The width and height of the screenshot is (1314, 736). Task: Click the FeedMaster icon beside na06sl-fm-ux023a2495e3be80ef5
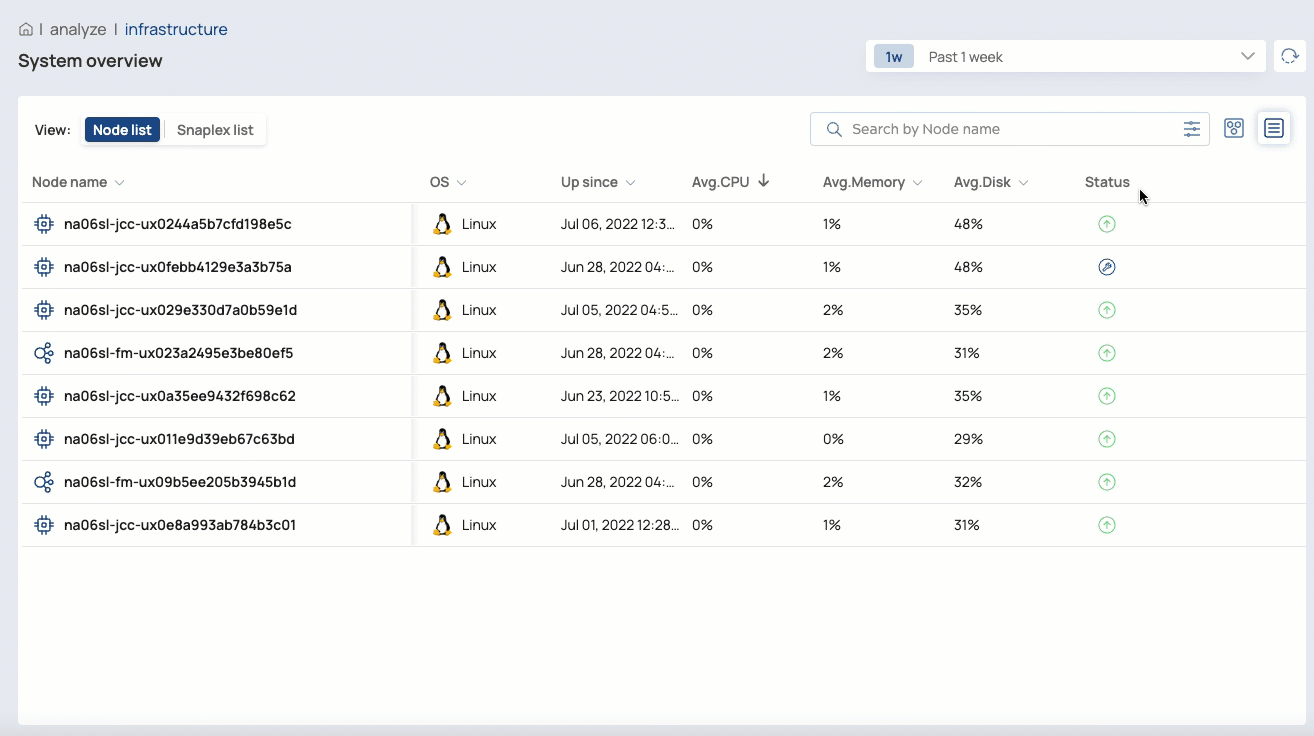pyautogui.click(x=43, y=353)
